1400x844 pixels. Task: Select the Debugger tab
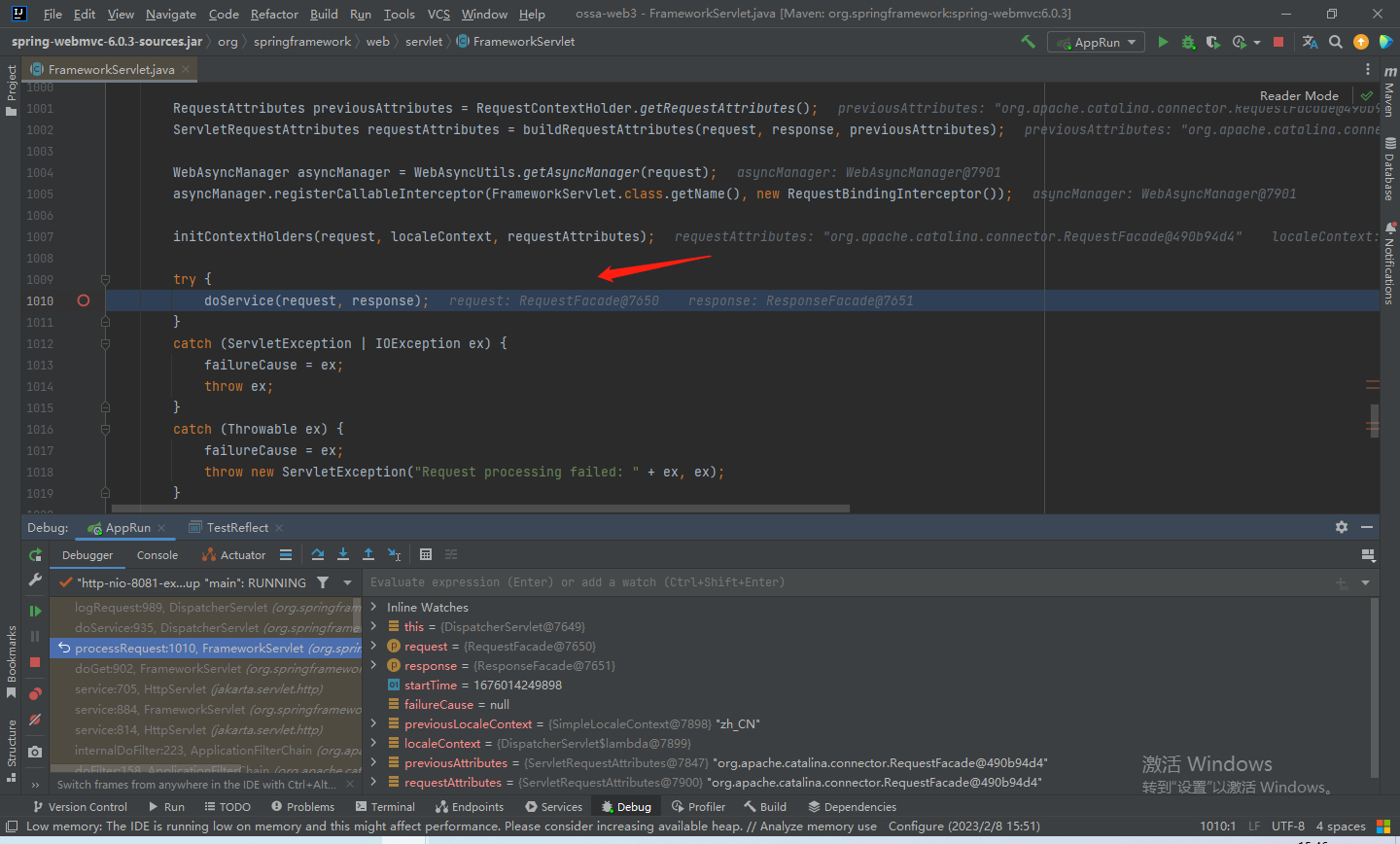click(x=87, y=555)
